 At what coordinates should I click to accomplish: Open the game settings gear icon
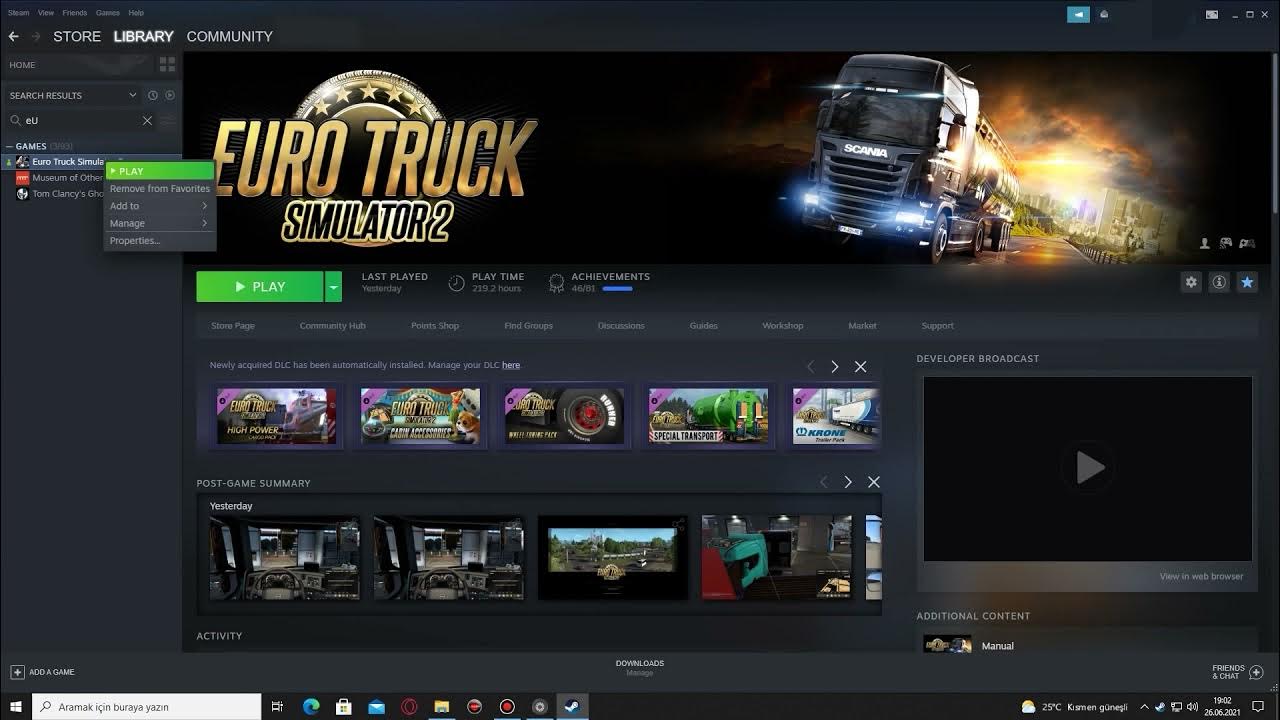click(1191, 282)
